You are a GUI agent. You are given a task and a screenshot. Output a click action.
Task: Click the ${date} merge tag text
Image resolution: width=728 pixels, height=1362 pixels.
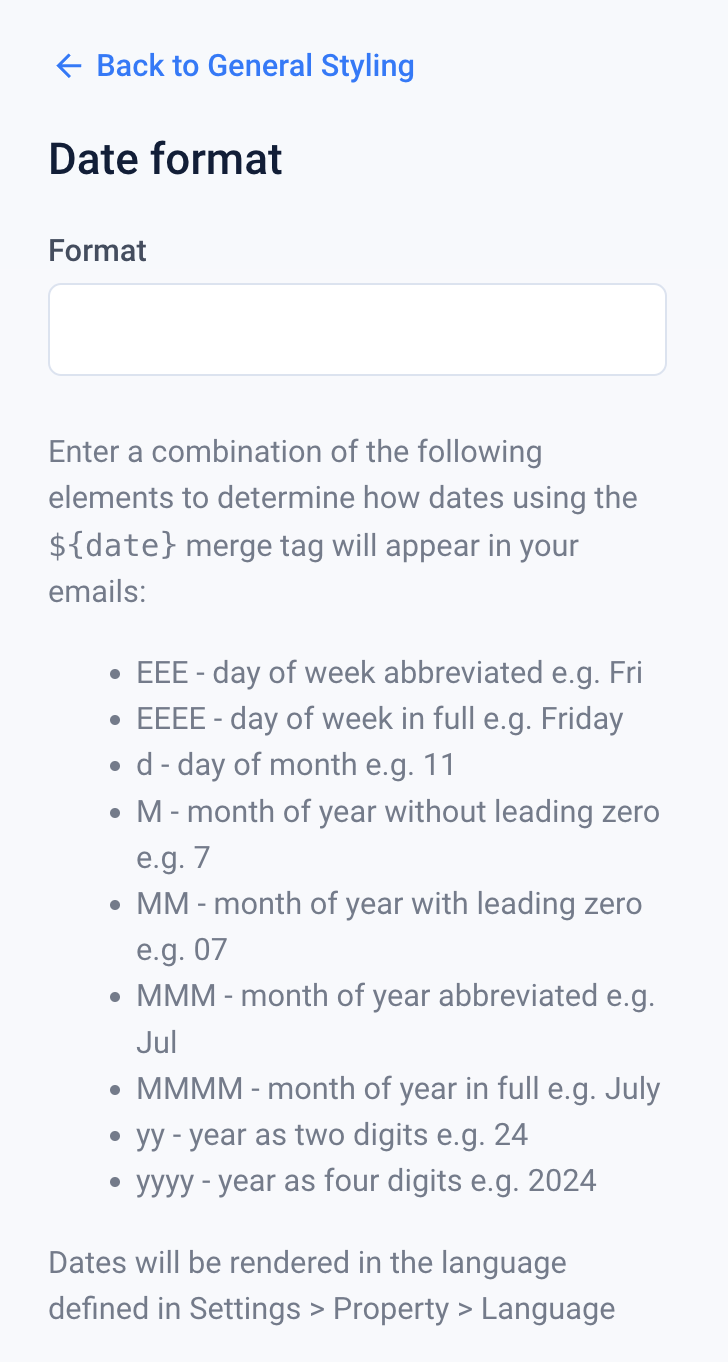click(113, 546)
